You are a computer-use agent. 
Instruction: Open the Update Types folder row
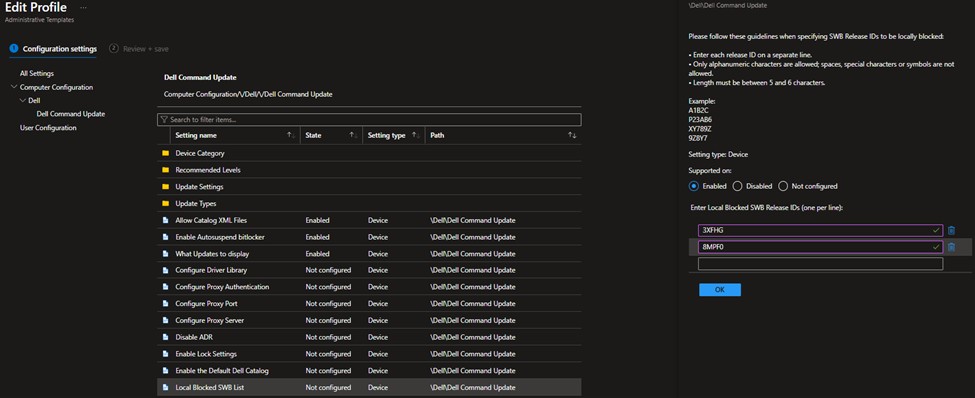click(x=369, y=203)
